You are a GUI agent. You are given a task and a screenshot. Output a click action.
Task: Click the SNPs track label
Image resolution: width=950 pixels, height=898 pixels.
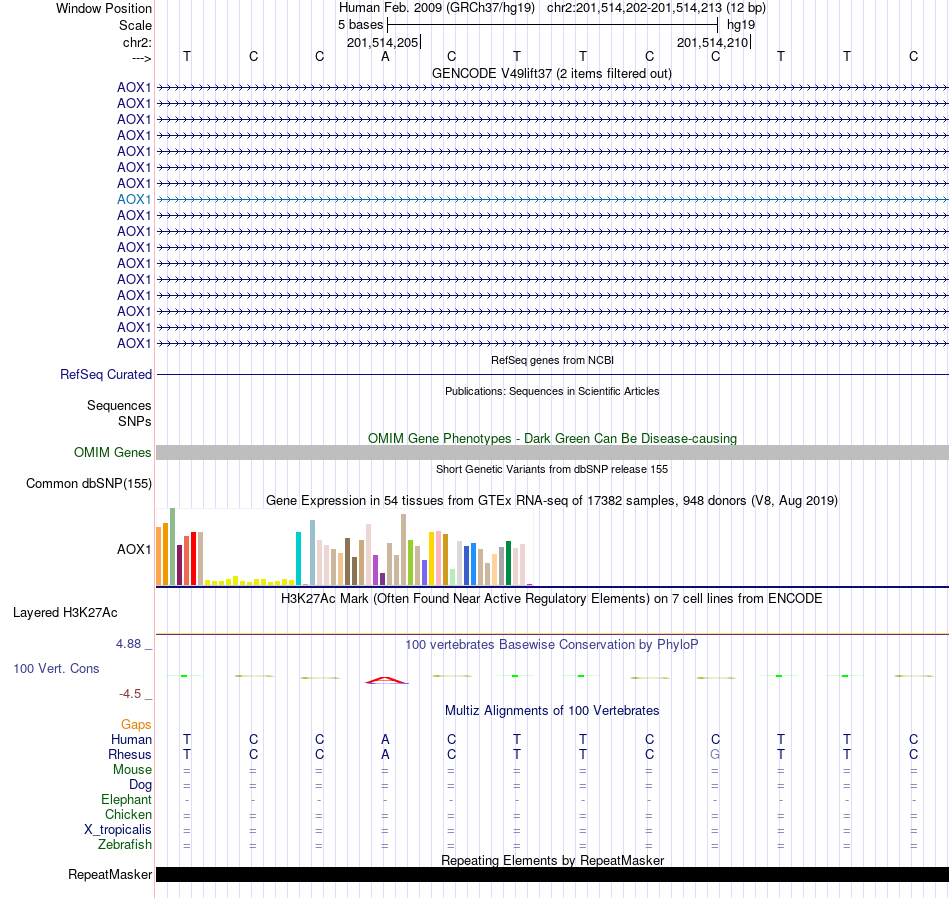tap(135, 421)
